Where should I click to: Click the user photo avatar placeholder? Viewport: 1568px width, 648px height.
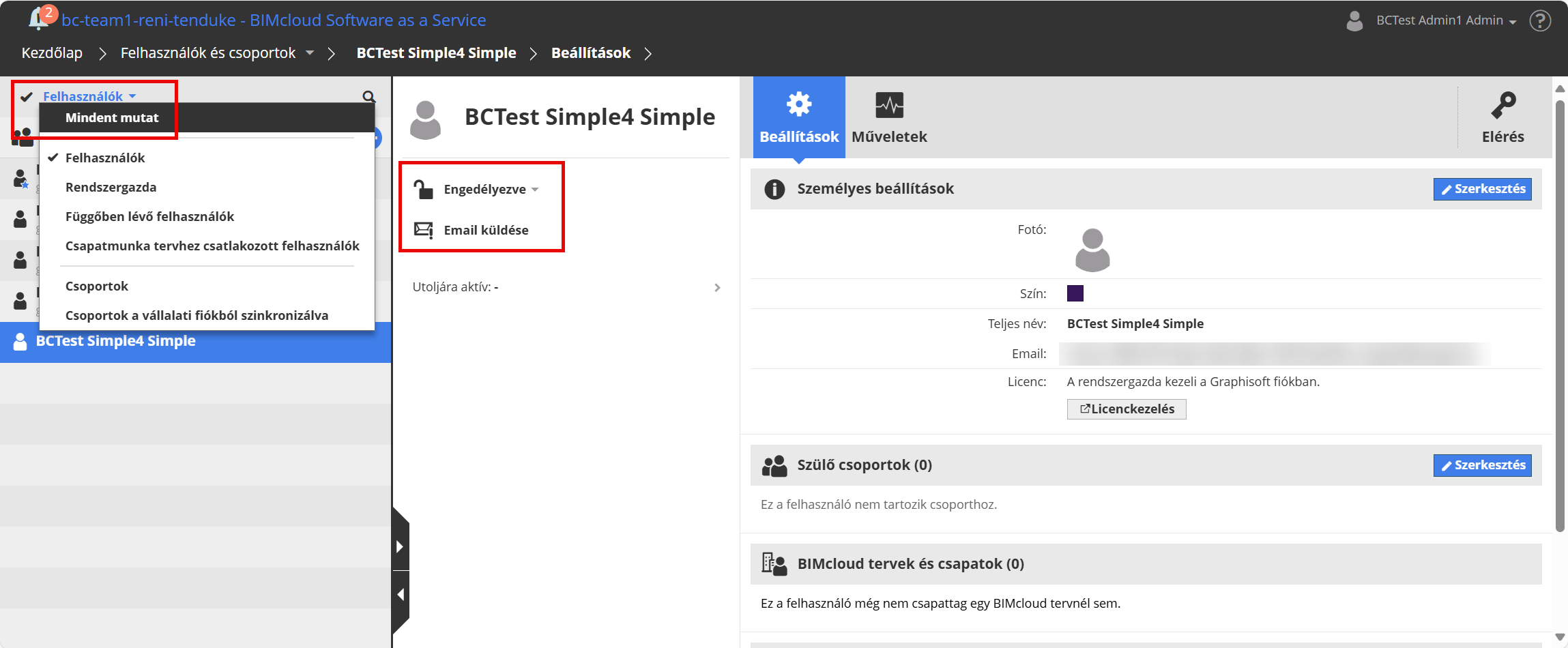1092,250
